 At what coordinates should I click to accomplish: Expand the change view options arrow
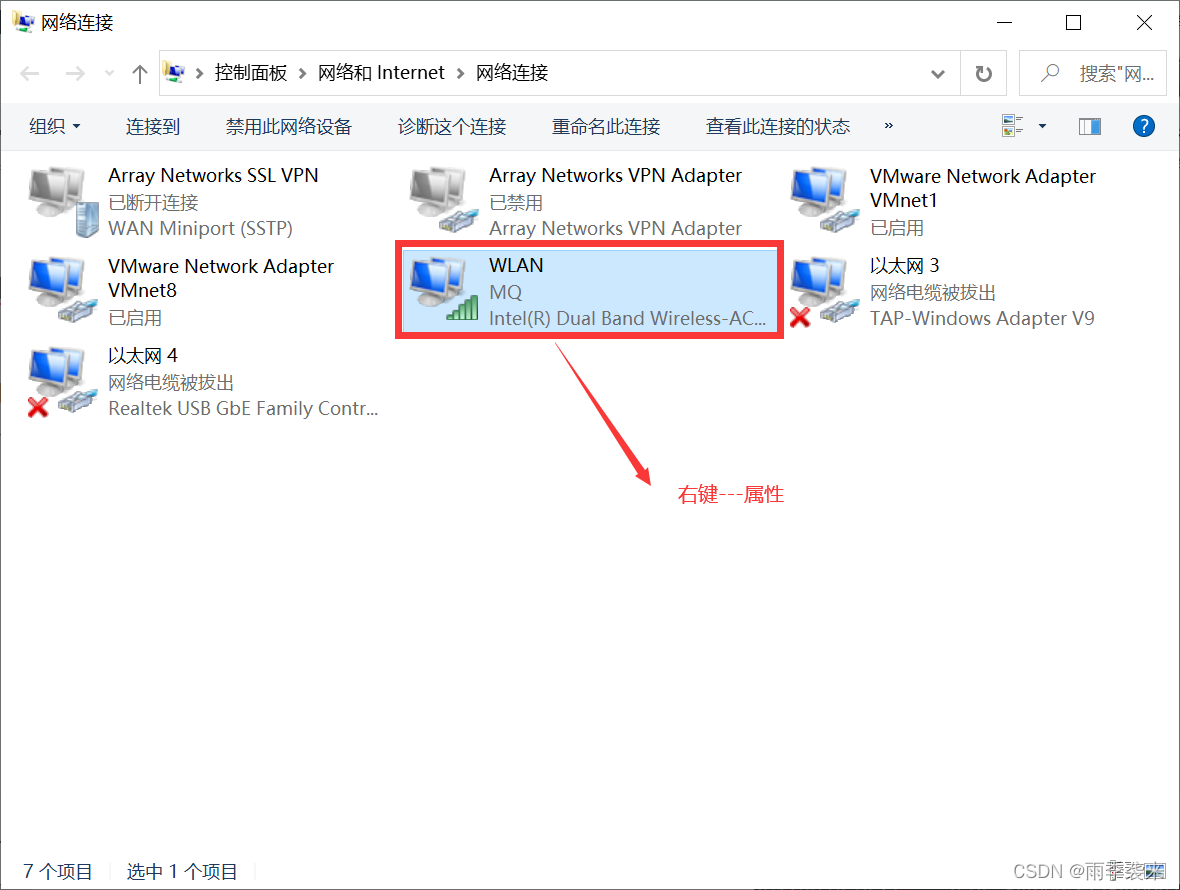[x=1042, y=126]
